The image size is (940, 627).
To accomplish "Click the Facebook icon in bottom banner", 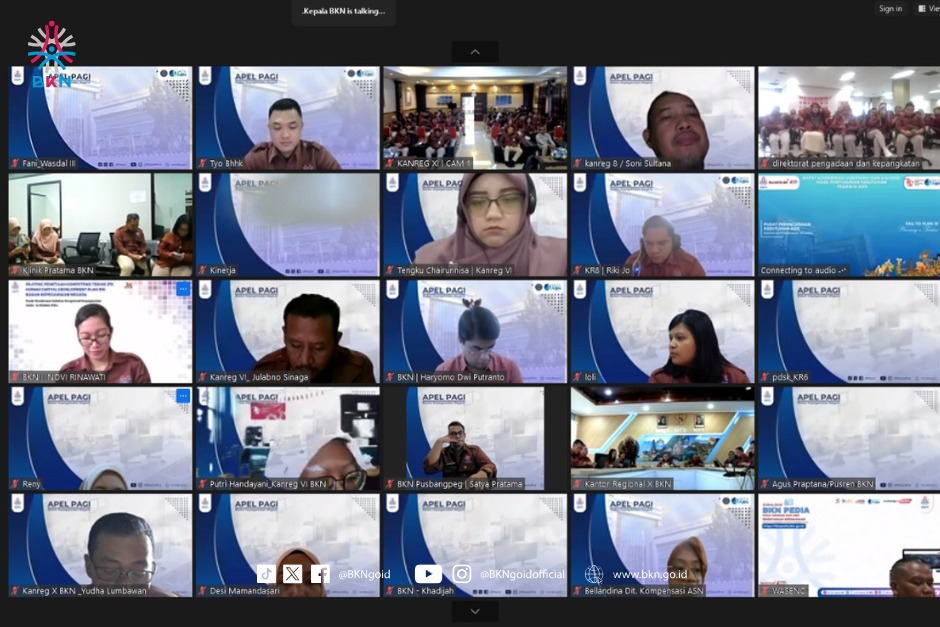I will [320, 574].
